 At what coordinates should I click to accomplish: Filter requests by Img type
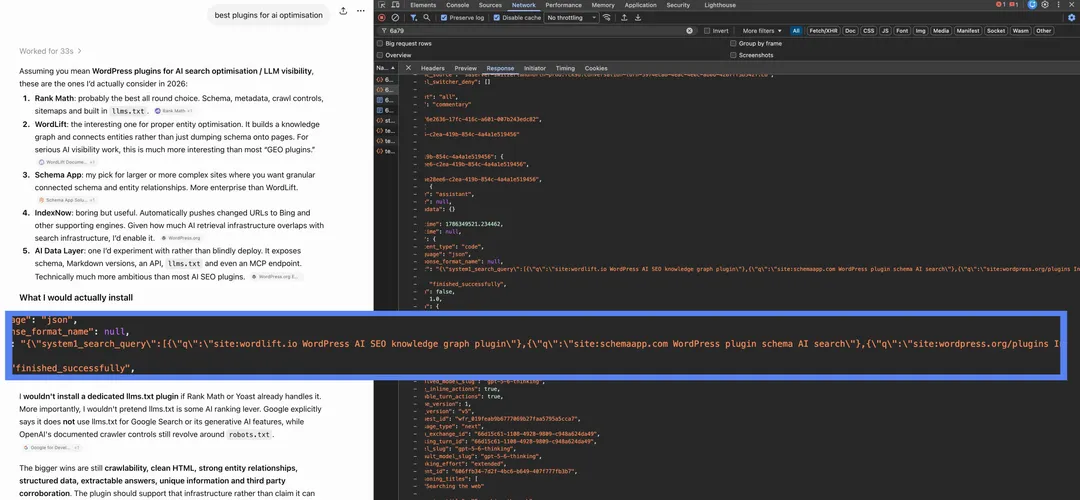coord(920,31)
